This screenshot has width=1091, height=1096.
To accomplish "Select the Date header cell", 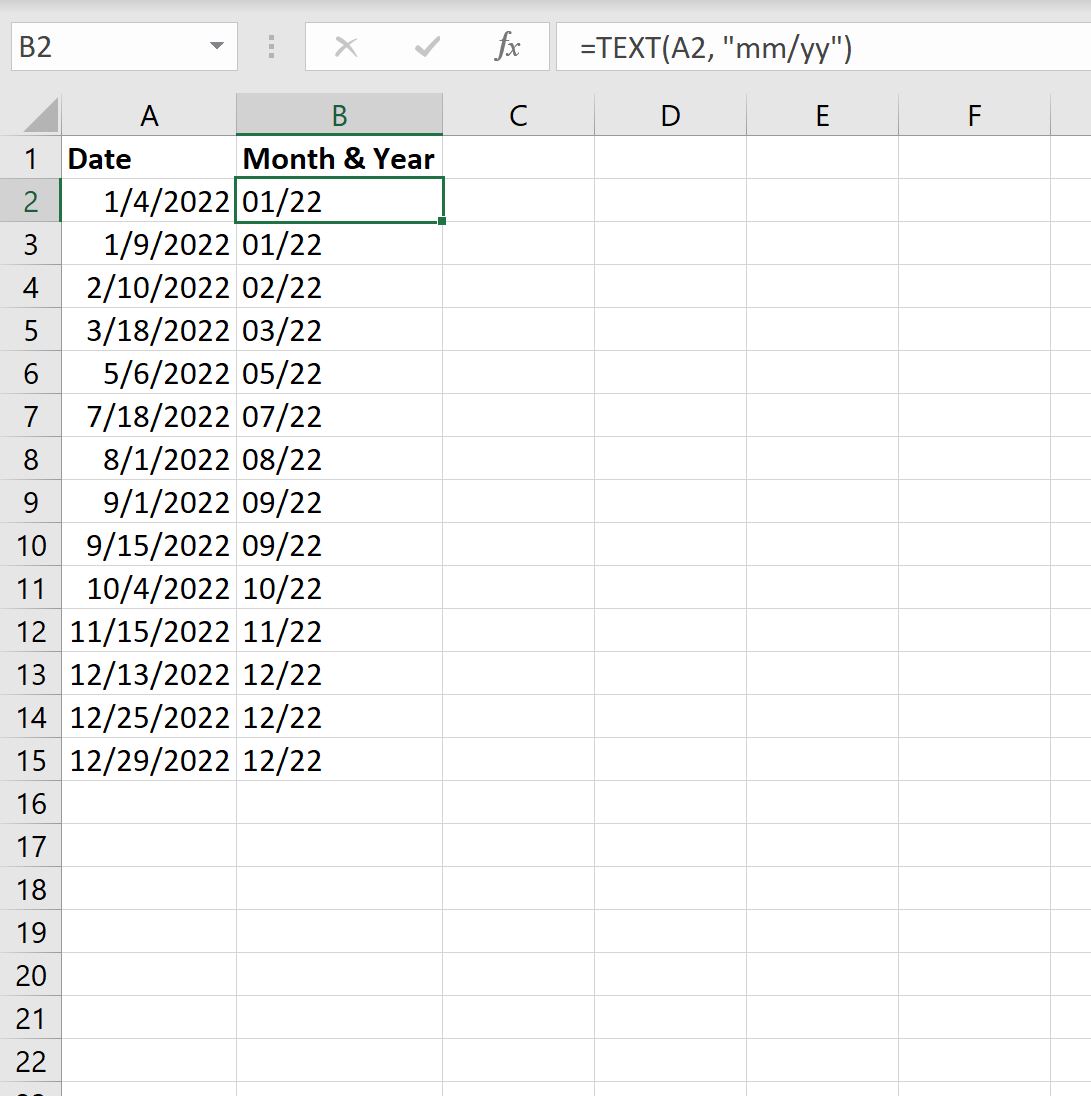I will (149, 158).
